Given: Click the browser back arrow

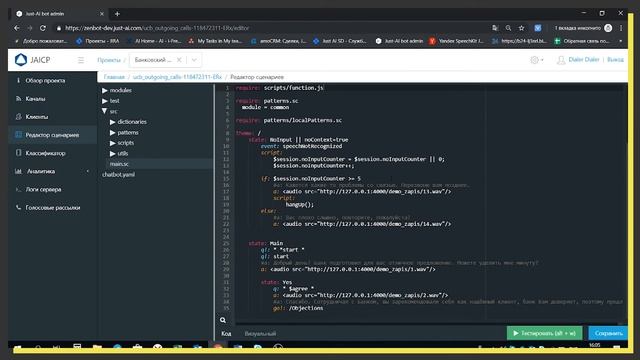Looking at the screenshot, I should 17,28.
